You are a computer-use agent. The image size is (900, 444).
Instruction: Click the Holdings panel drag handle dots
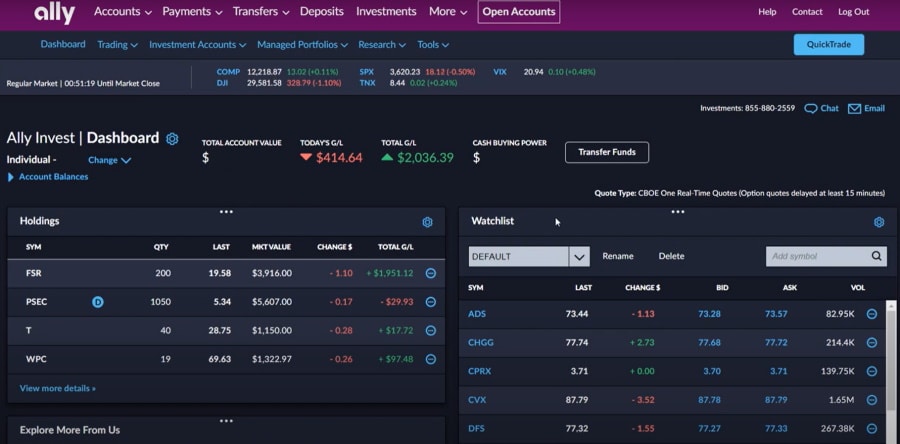tap(226, 212)
